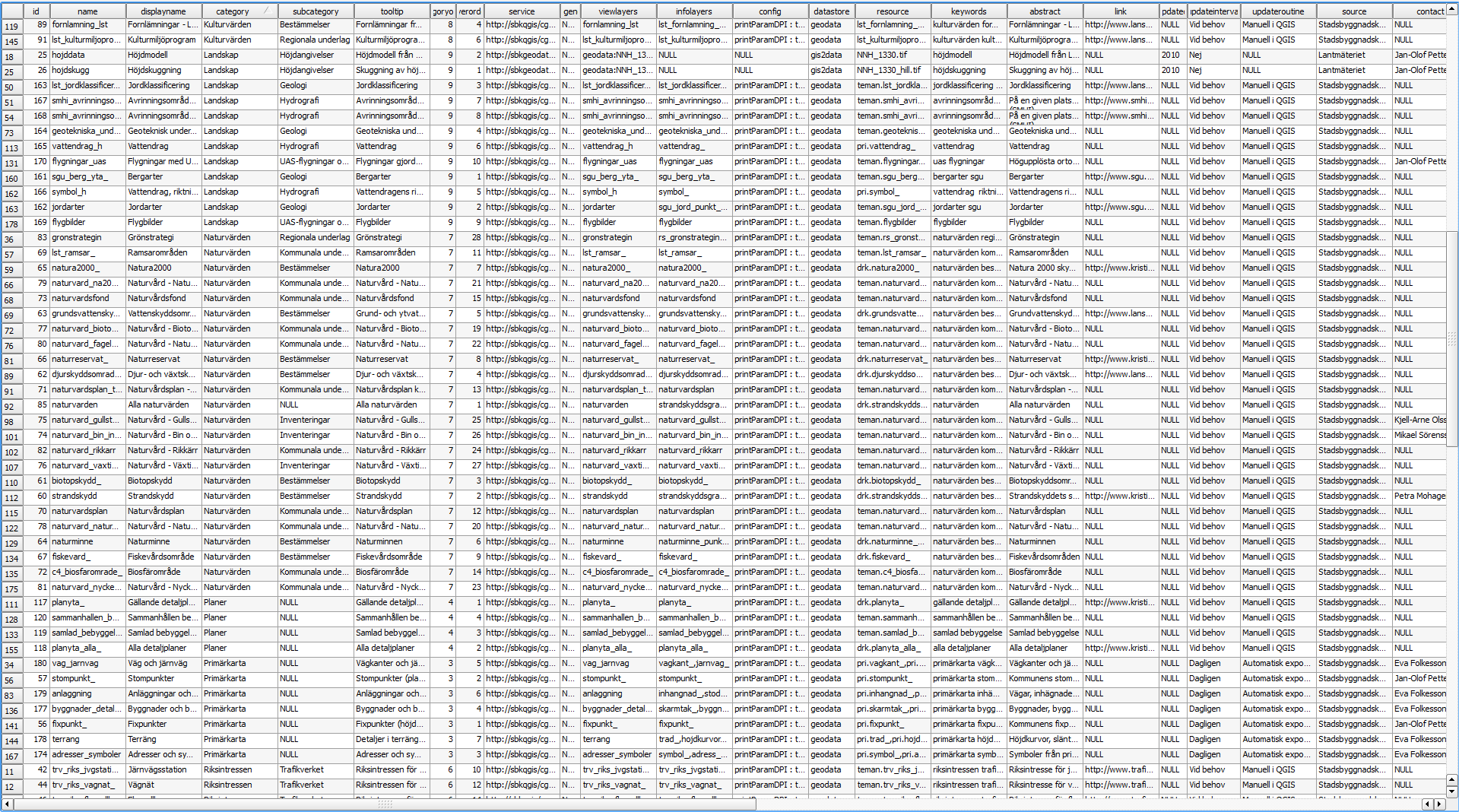Click displayname cell 'Vägnät'
The height and width of the screenshot is (812, 1459).
[x=163, y=785]
